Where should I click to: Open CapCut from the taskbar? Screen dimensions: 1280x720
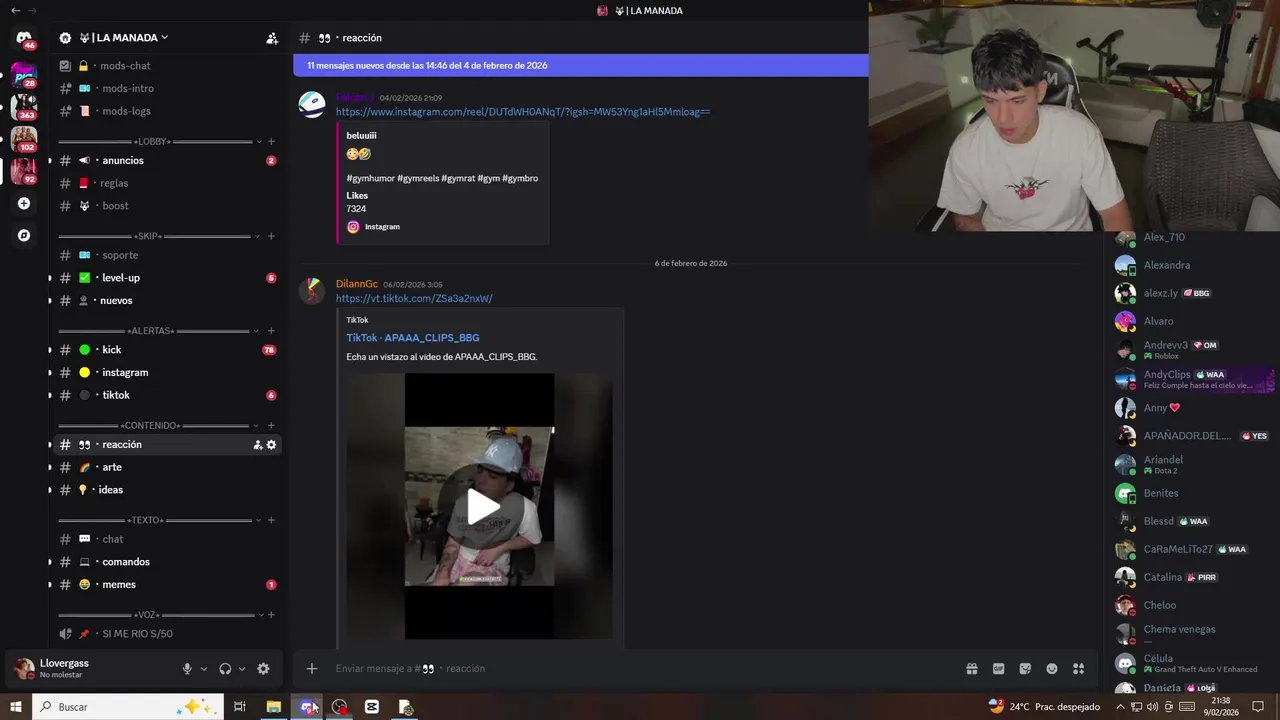pos(372,707)
